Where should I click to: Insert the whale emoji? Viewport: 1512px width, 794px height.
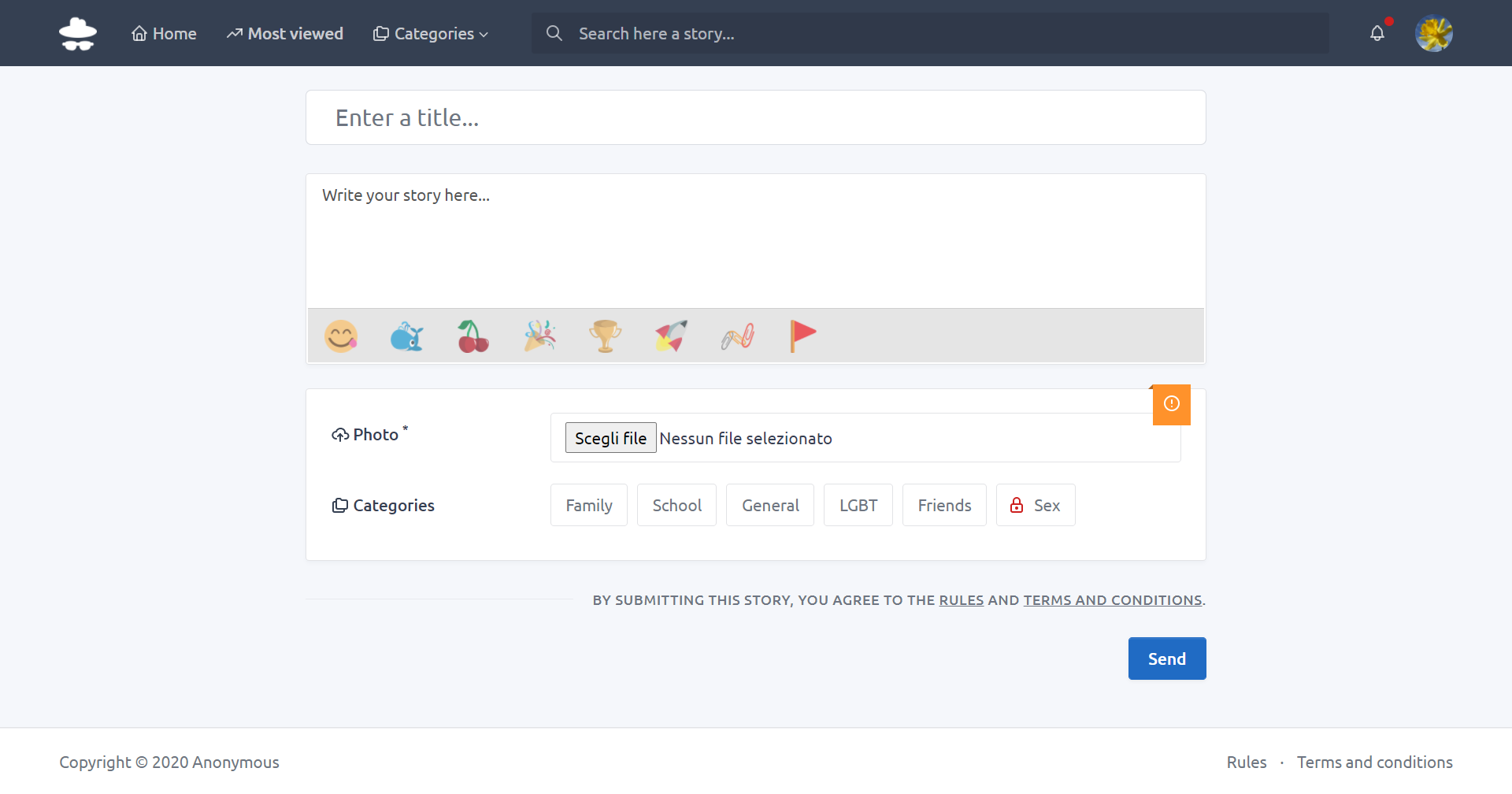tap(407, 336)
